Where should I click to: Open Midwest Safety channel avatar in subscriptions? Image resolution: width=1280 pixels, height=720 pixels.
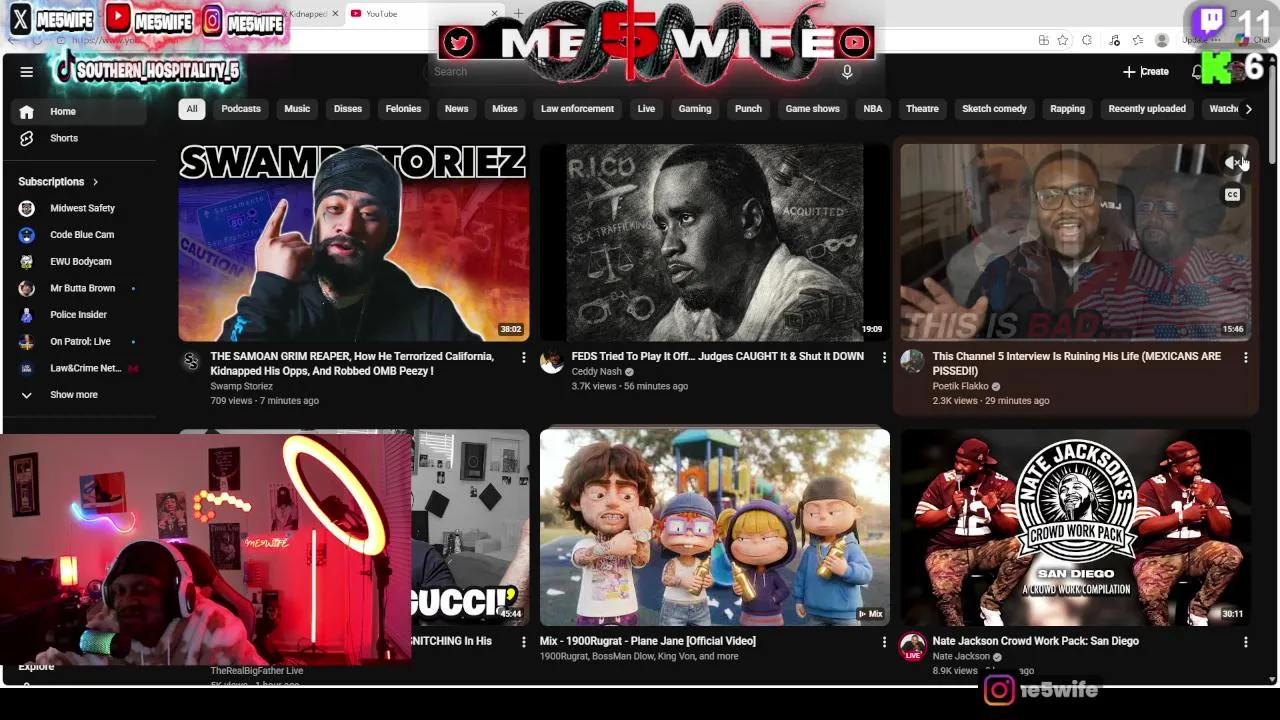click(27, 208)
